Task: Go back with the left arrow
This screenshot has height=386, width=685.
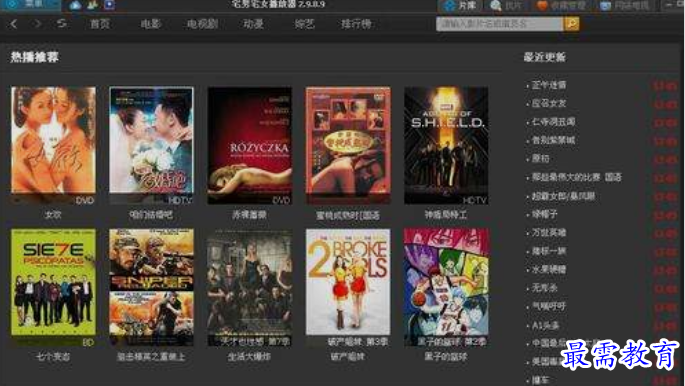Action: [x=14, y=24]
